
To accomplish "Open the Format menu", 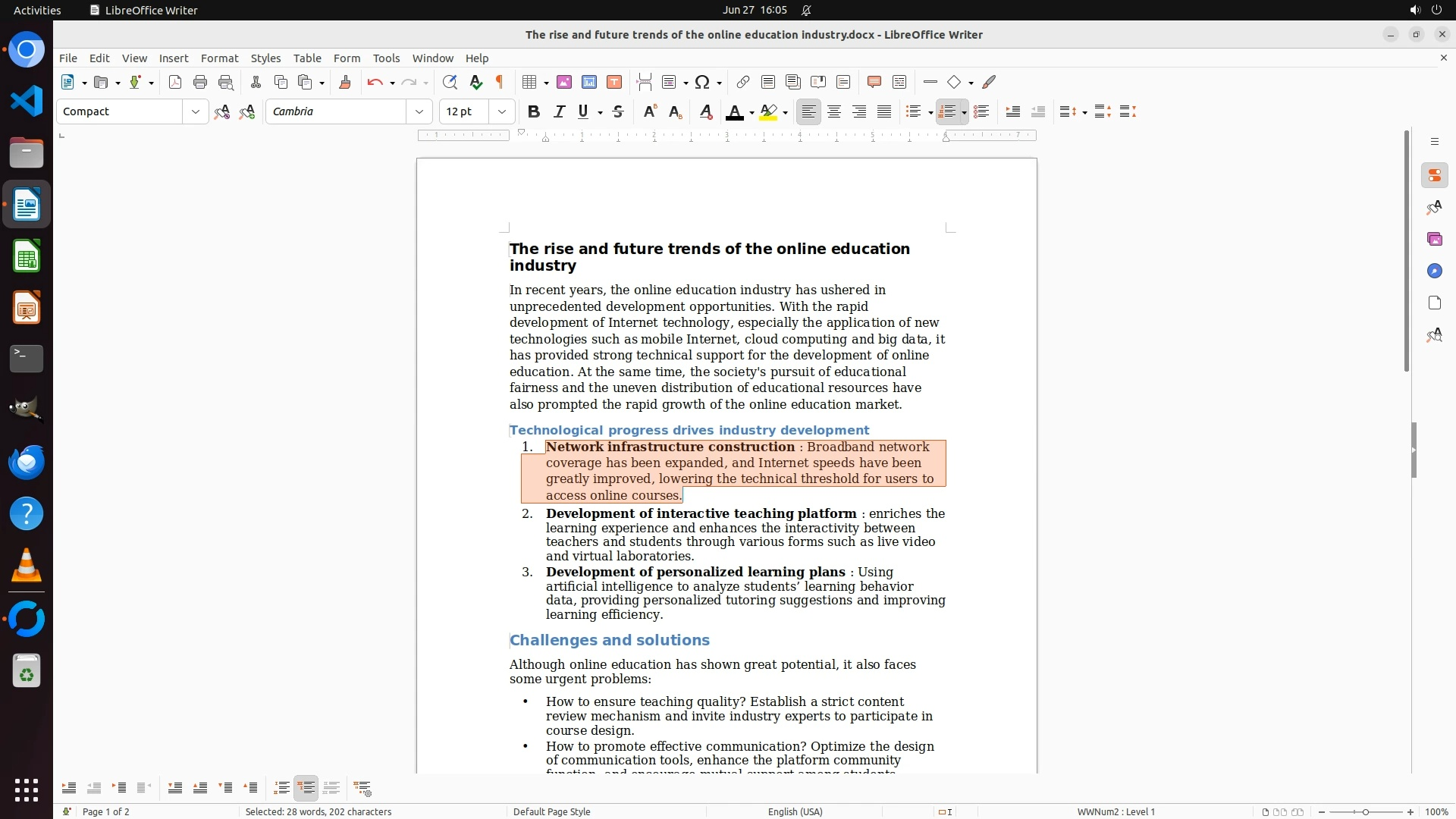I will pyautogui.click(x=219, y=58).
